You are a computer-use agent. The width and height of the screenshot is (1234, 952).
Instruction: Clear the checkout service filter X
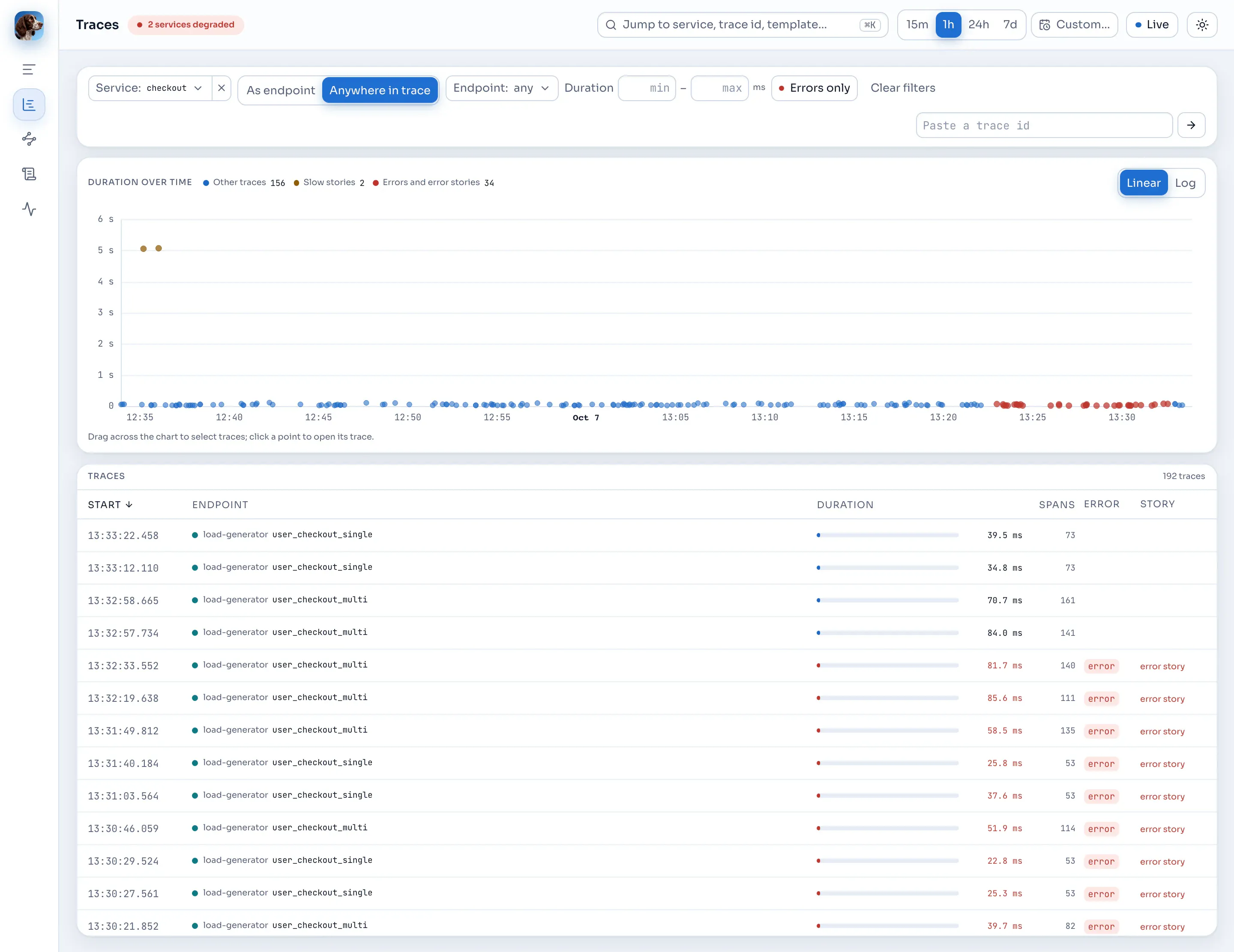click(222, 88)
